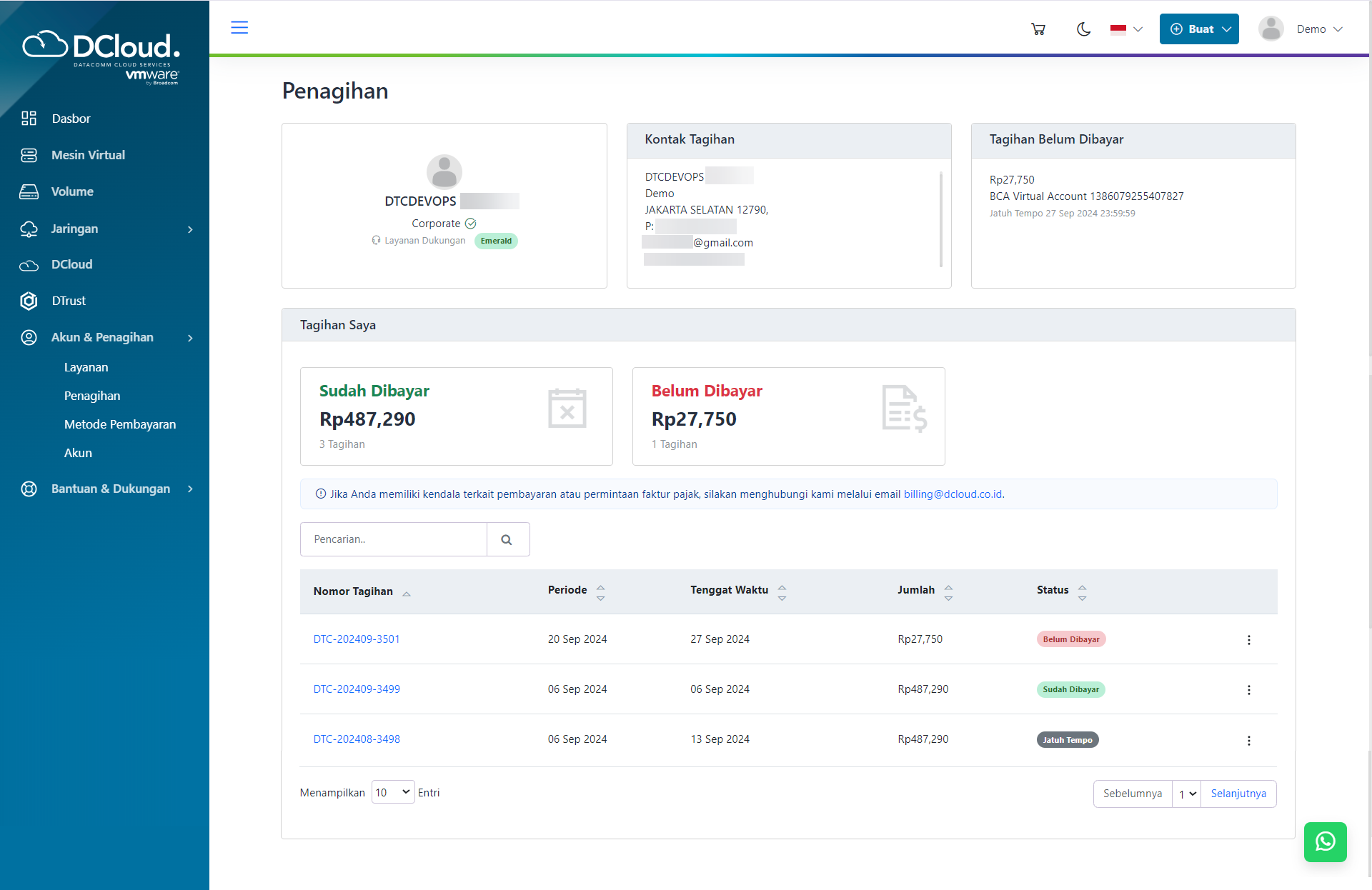Click the hamburger menu icon
The width and height of the screenshot is (1372, 890).
[x=239, y=28]
